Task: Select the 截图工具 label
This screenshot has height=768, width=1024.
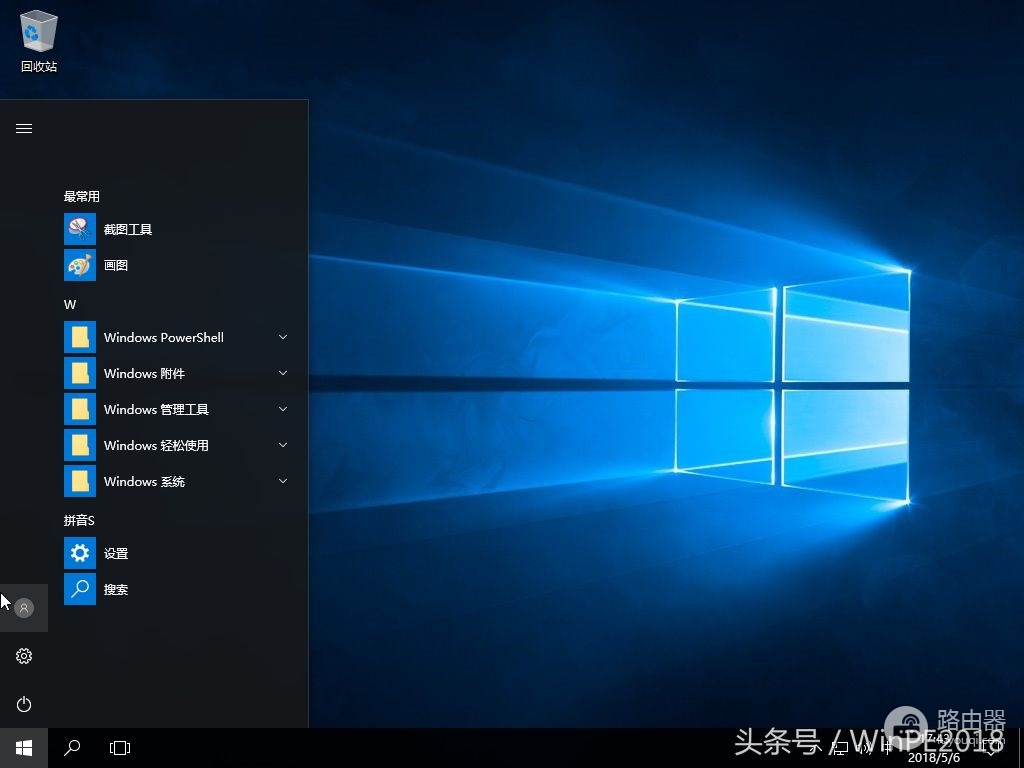Action: pos(128,229)
